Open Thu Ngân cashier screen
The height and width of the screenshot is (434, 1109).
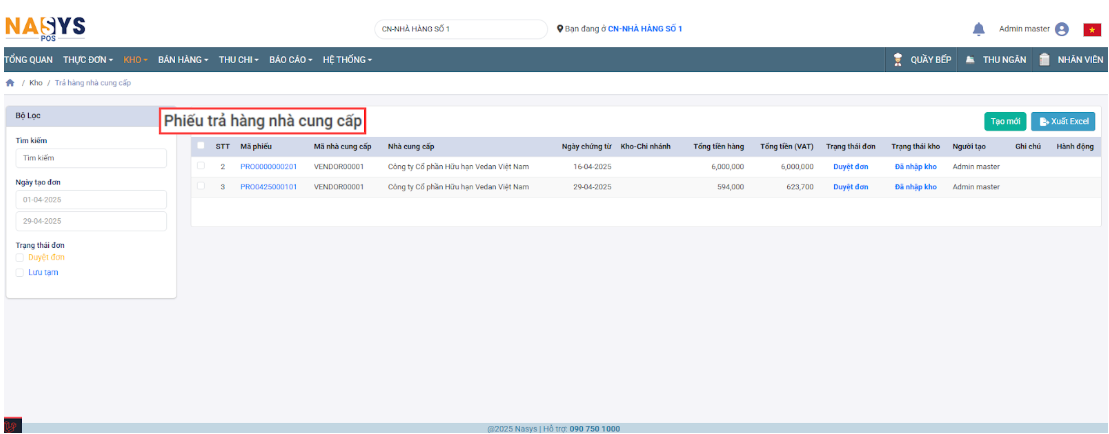996,60
